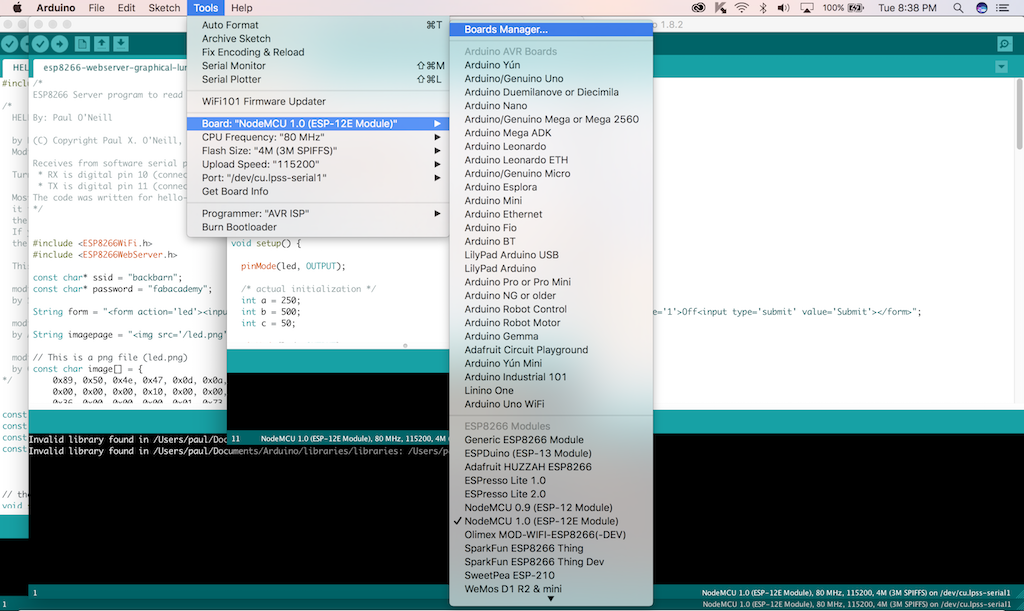Click Burn Bootloader
The height and width of the screenshot is (611, 1024).
tap(318, 227)
